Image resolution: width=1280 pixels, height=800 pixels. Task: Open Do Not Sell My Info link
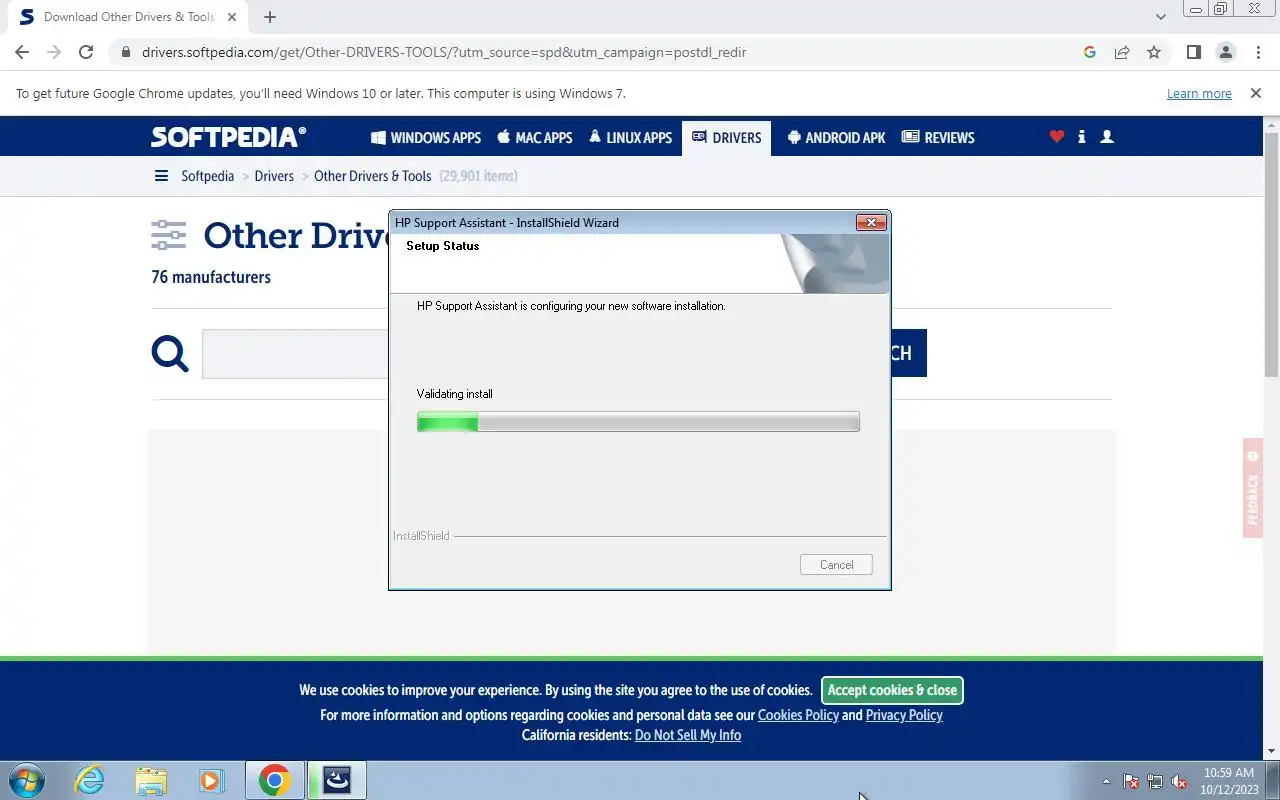click(688, 735)
